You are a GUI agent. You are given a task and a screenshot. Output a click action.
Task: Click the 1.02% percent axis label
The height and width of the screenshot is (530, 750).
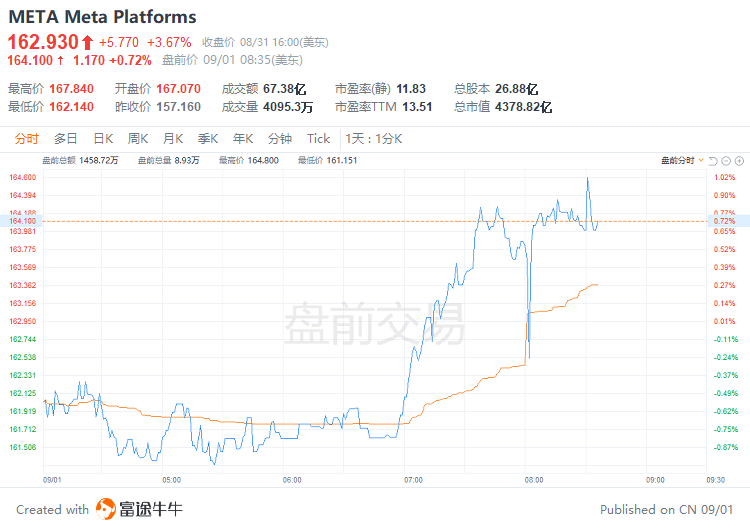tap(724, 177)
